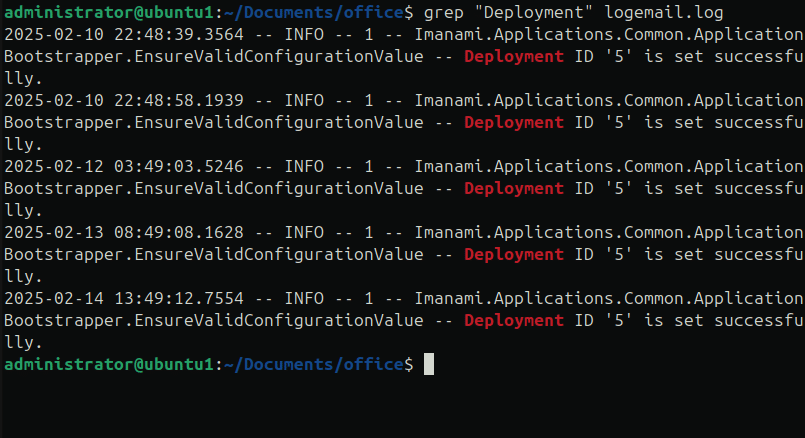Click the timestamp 2025-02-10 22:48:58.1939

click(x=124, y=100)
